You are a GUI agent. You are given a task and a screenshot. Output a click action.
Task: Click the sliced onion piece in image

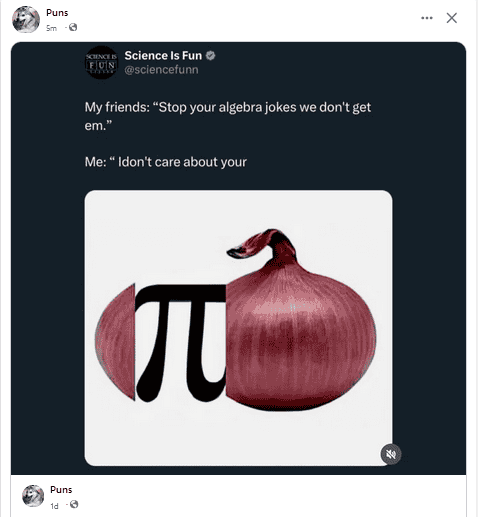[x=116, y=342]
